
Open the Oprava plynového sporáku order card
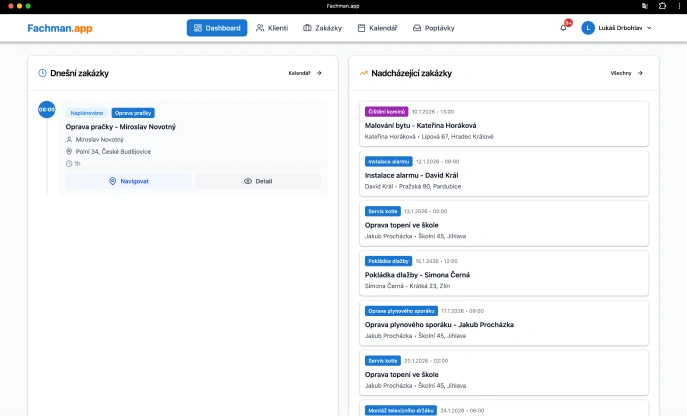tap(503, 324)
